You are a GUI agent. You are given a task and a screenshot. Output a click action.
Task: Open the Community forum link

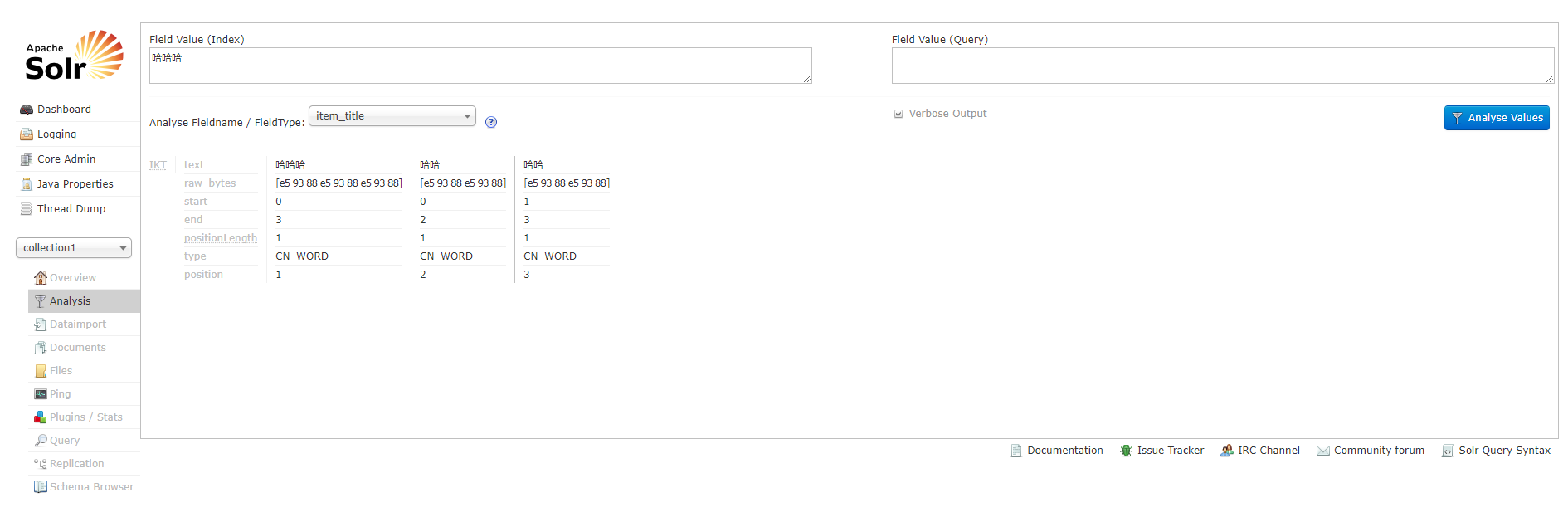coord(1371,451)
